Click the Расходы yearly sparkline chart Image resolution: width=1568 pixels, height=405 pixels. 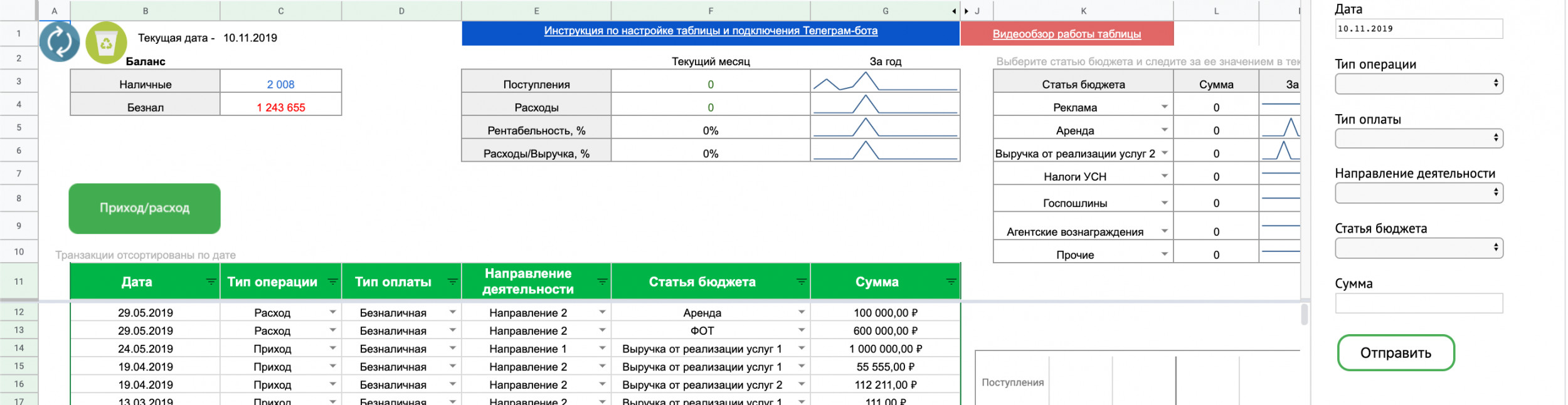pos(885,105)
